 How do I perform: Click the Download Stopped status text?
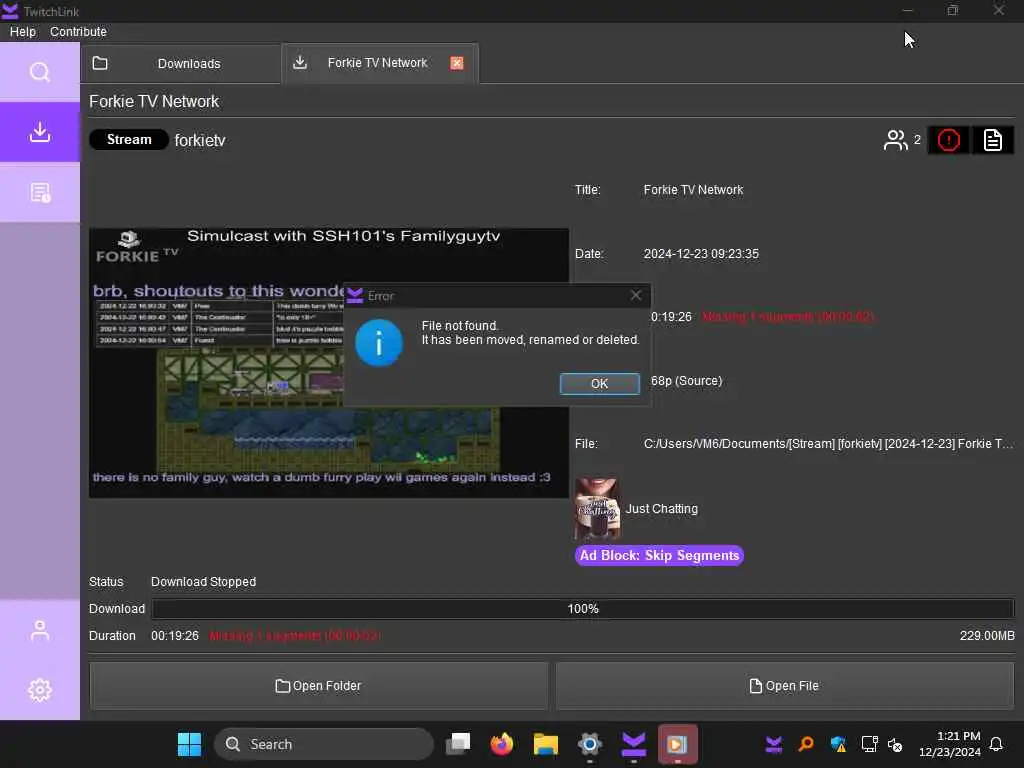[203, 582]
